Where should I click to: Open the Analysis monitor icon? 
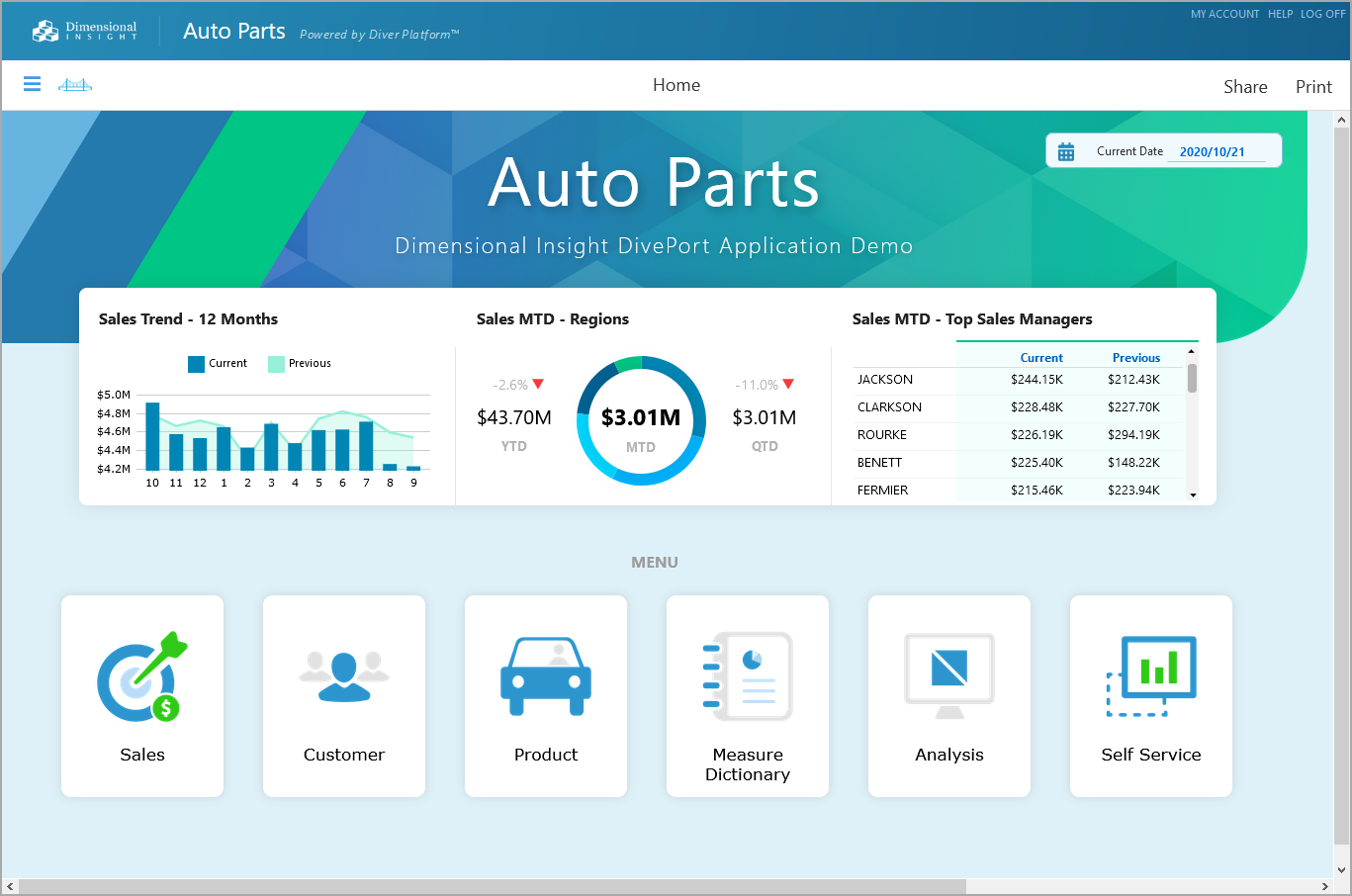point(948,675)
